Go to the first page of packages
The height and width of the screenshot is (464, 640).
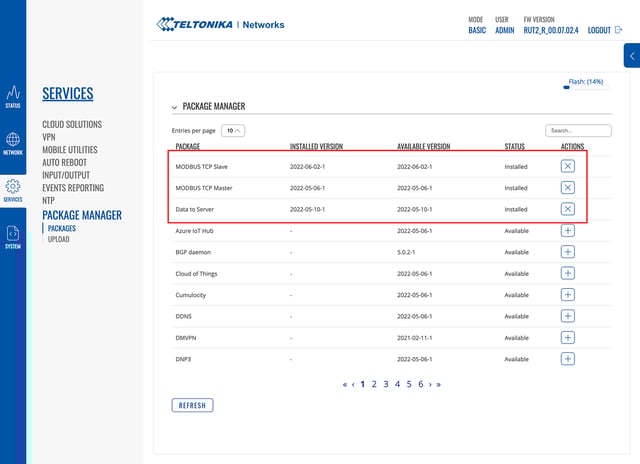(x=345, y=384)
